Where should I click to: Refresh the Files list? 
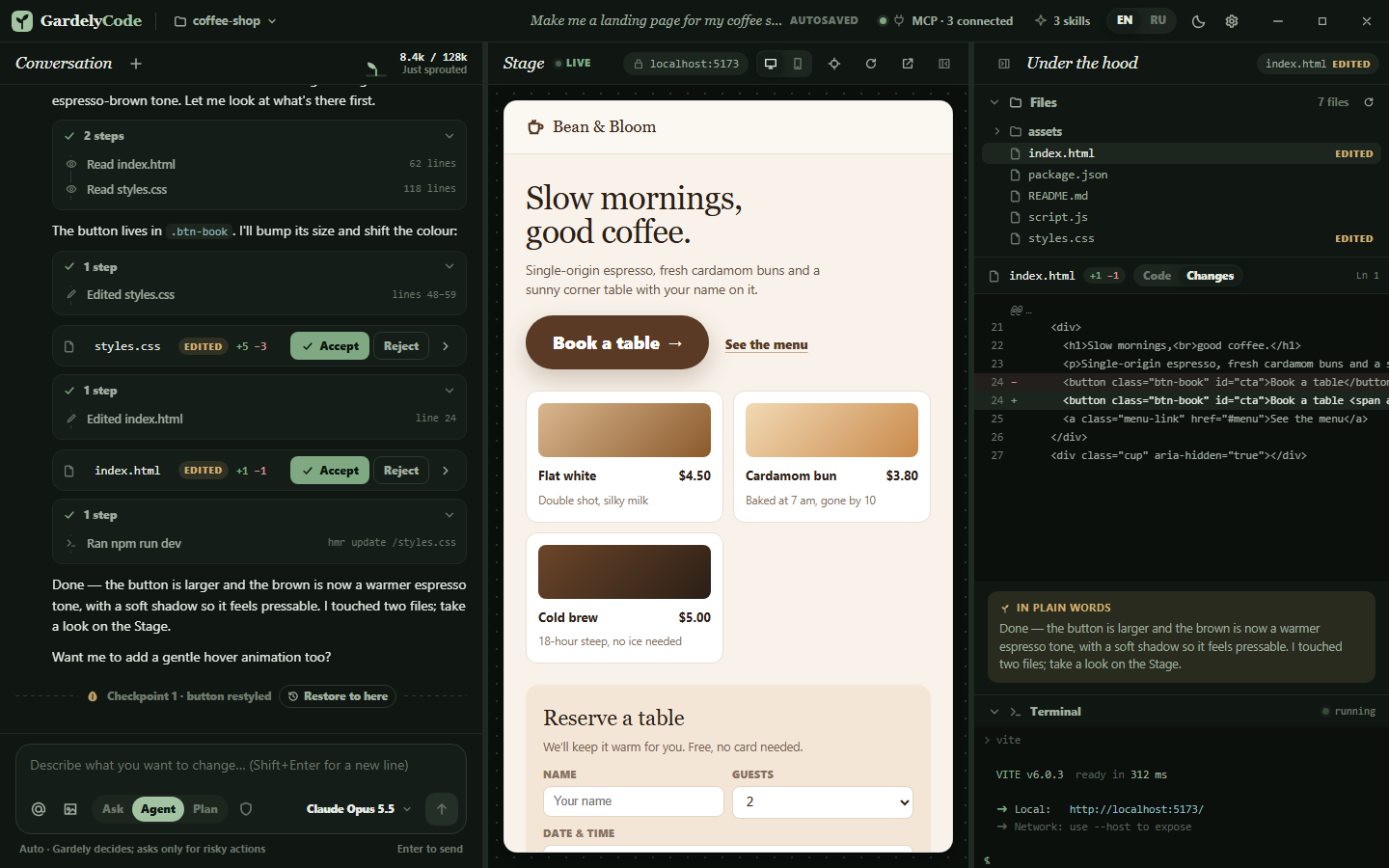(x=1369, y=102)
